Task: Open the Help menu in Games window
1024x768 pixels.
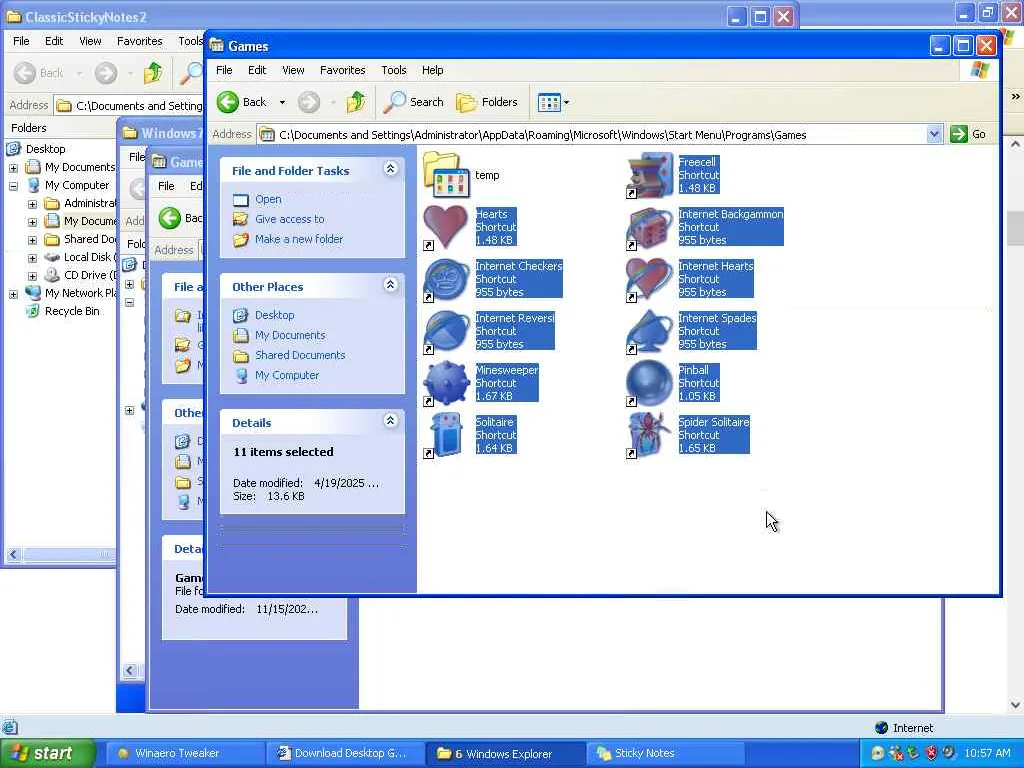Action: [x=432, y=70]
